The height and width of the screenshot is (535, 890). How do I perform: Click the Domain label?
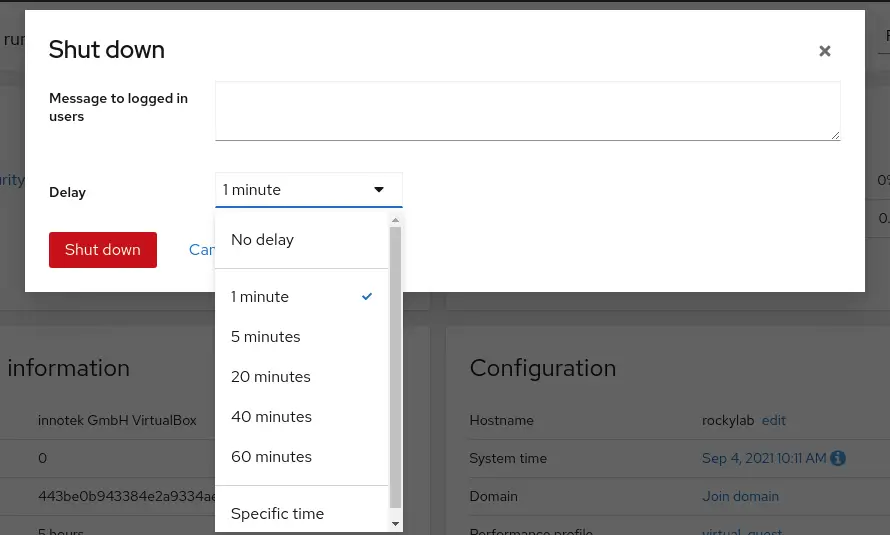click(x=493, y=496)
